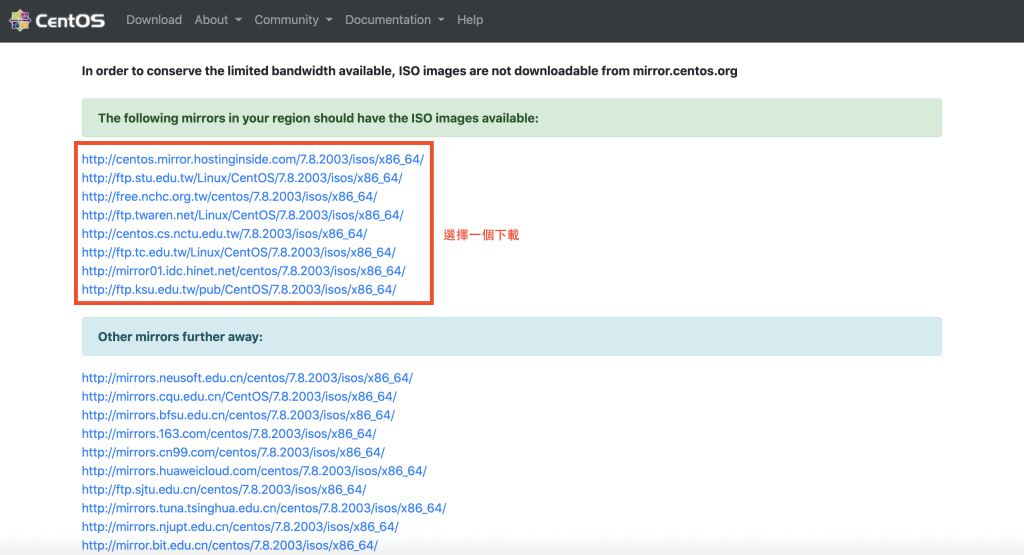
Task: Open the Help navbar item
Action: click(470, 20)
